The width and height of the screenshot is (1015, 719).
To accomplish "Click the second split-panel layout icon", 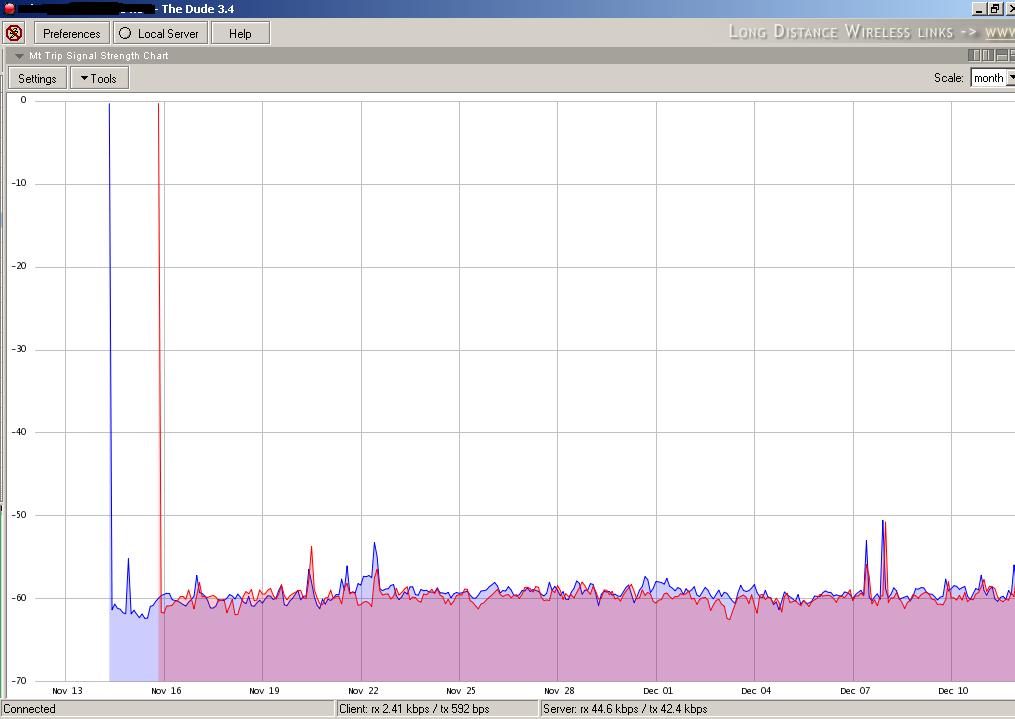I will 988,56.
